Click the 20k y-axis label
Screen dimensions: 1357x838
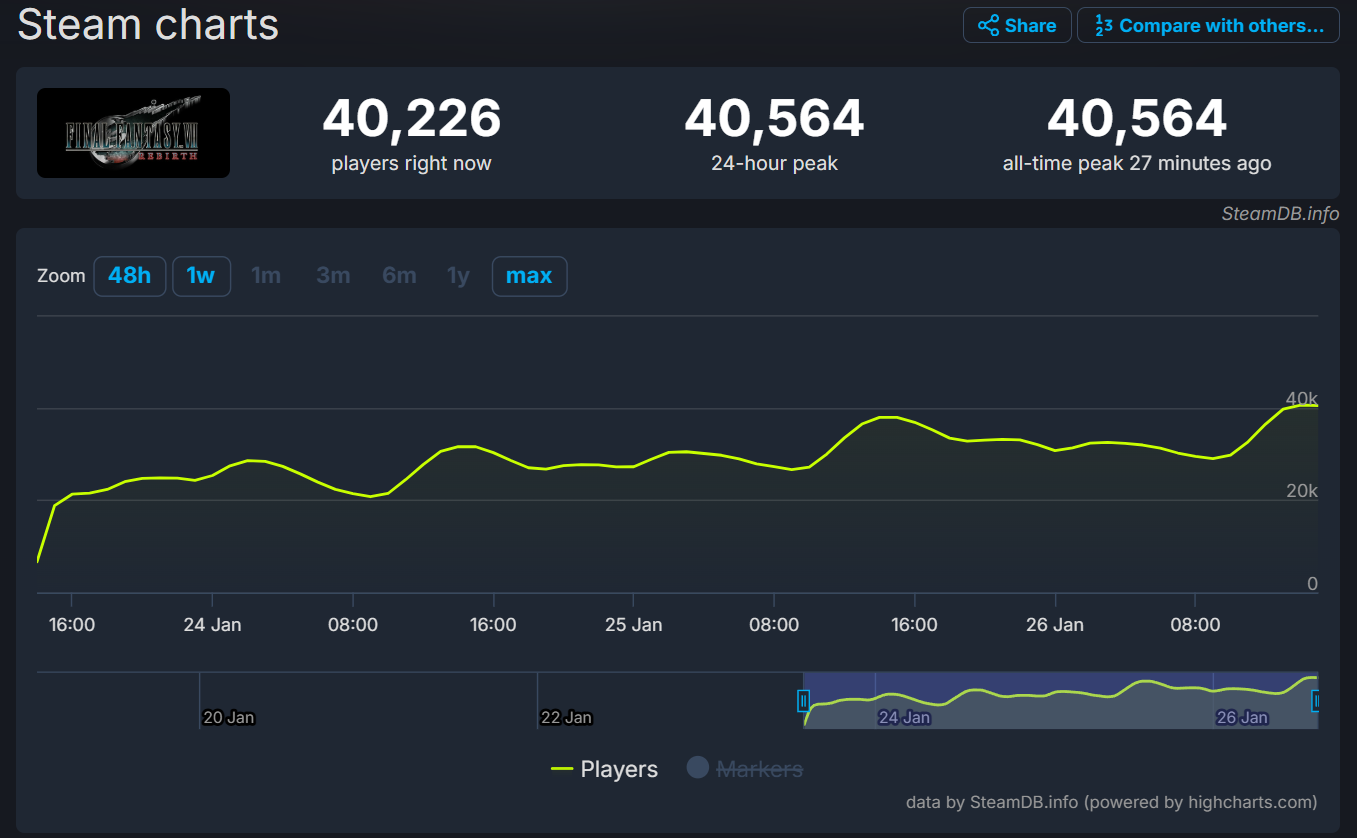(1301, 491)
